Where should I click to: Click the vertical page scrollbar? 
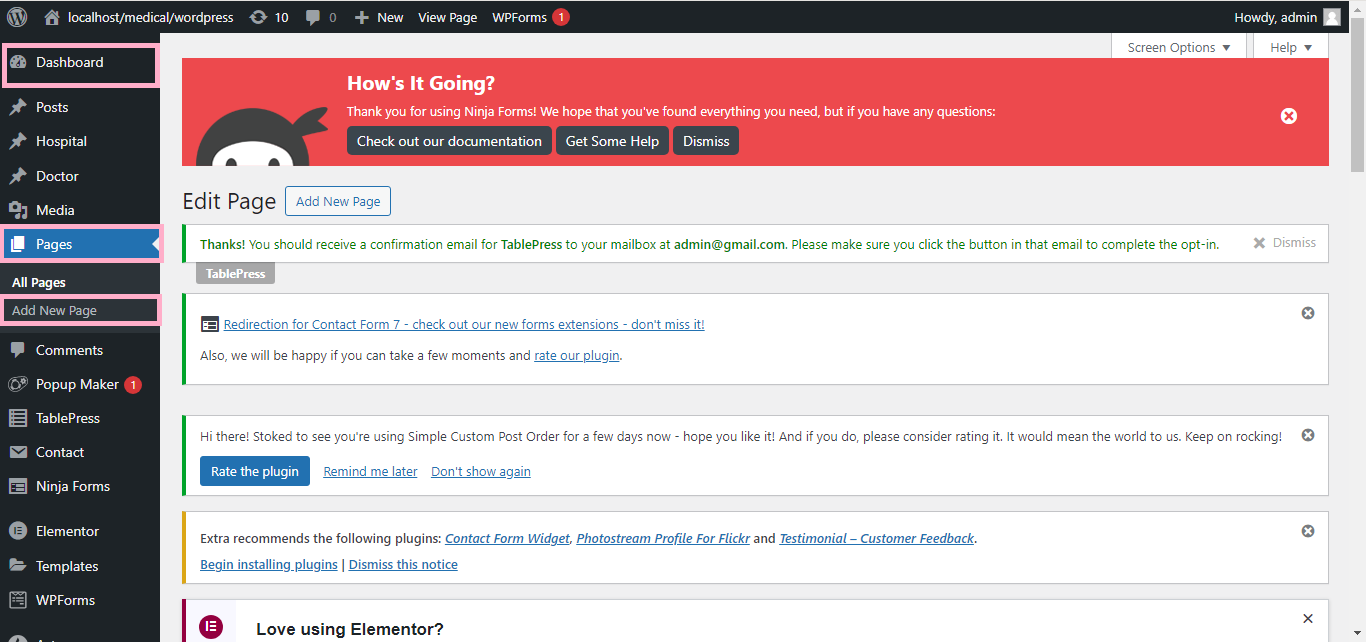coord(1357,100)
